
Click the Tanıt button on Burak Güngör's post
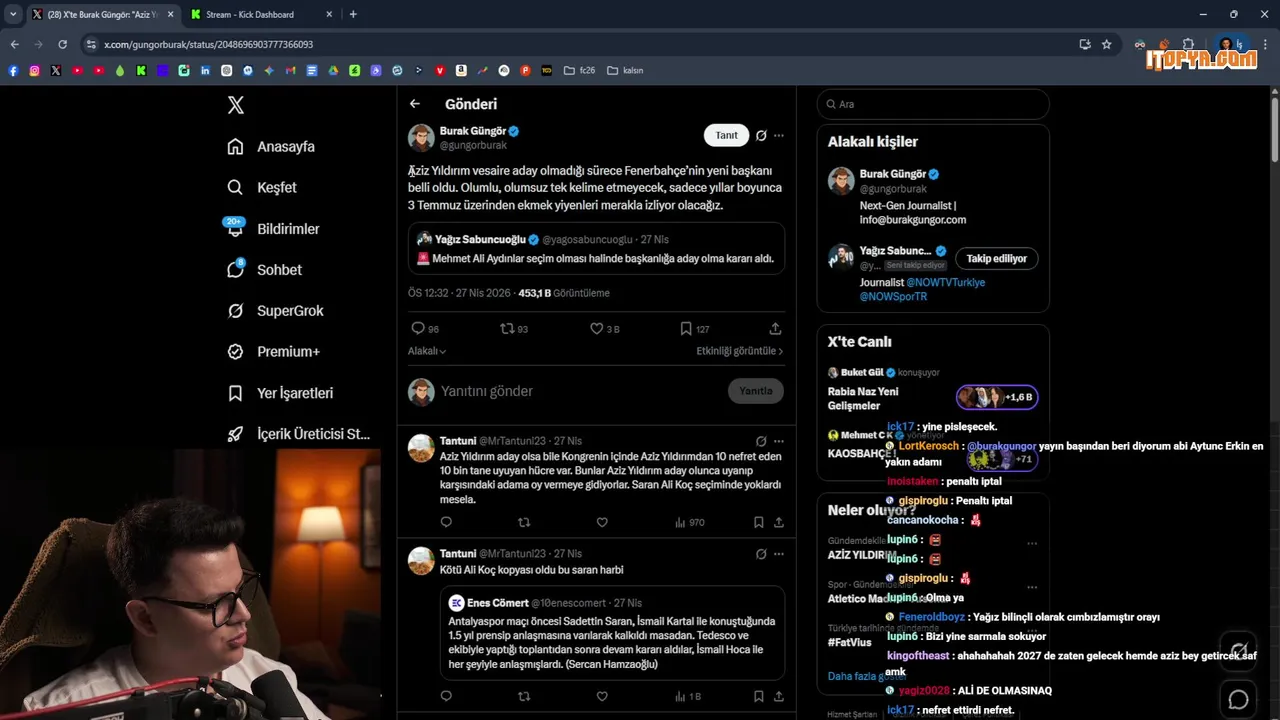pos(726,135)
